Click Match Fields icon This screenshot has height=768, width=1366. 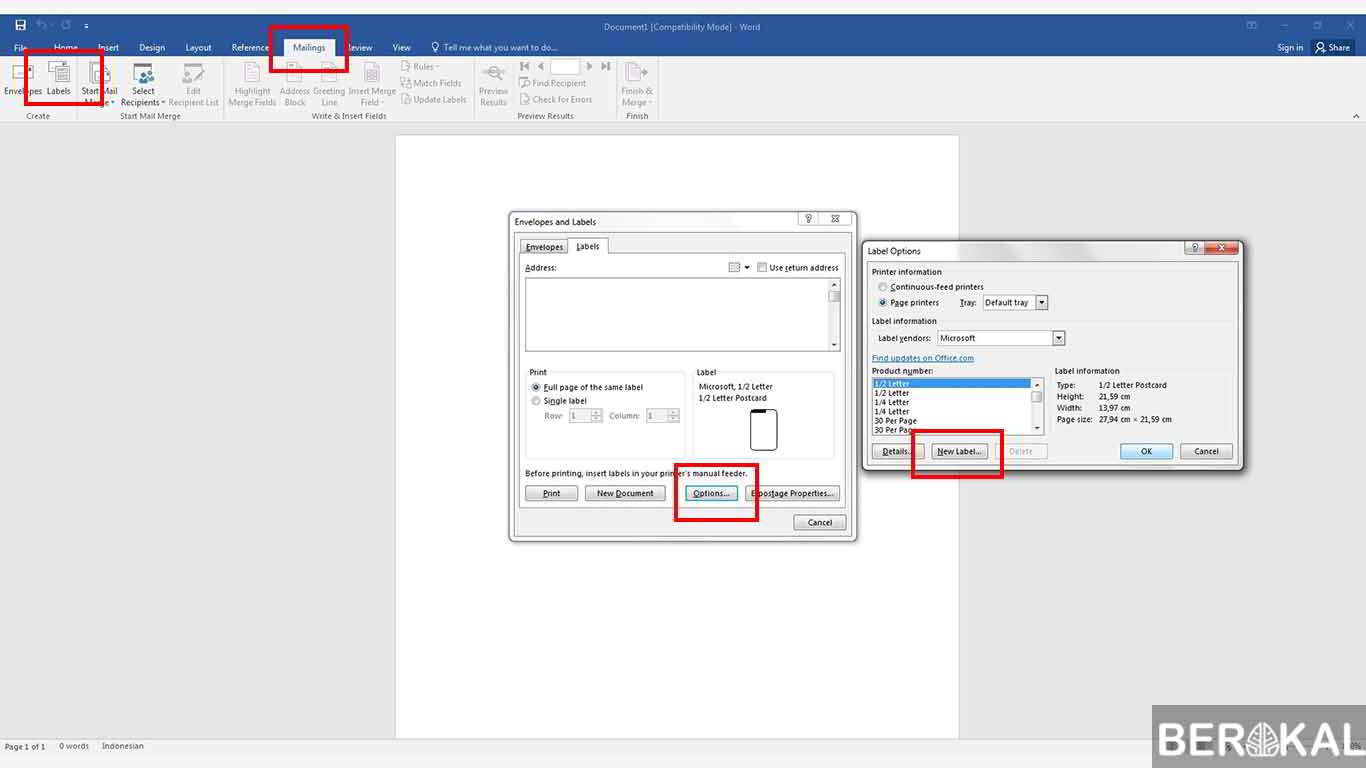click(x=431, y=83)
